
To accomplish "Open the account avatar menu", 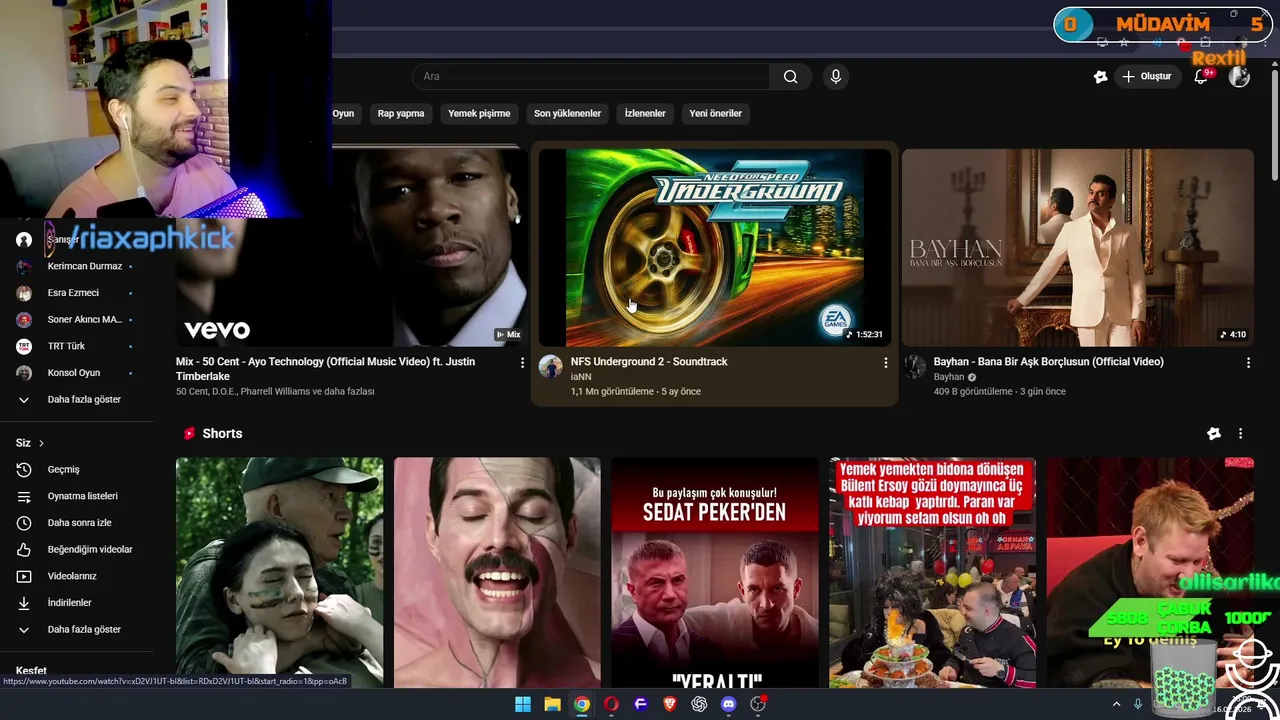I will click(1239, 77).
